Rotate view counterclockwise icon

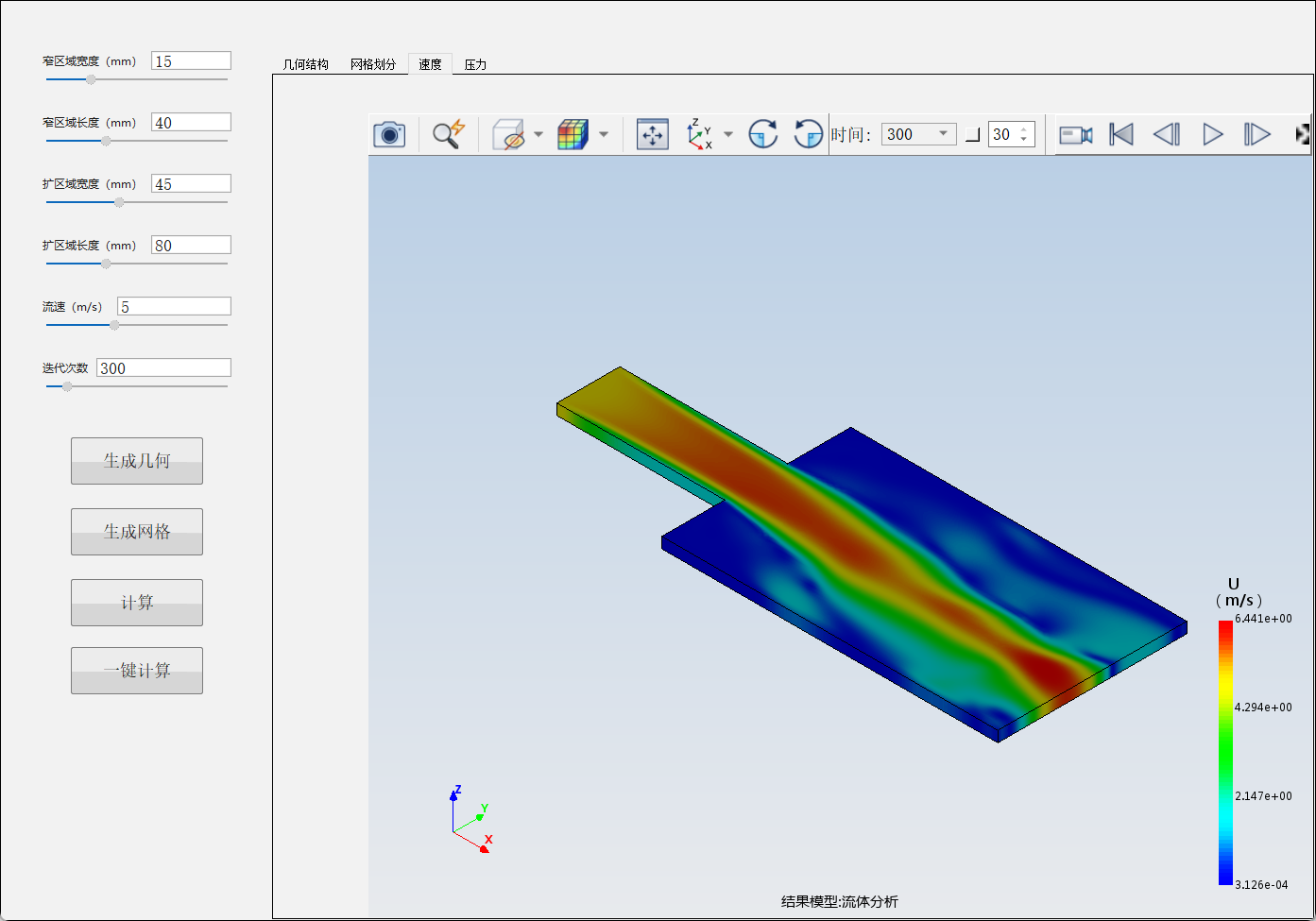808,134
